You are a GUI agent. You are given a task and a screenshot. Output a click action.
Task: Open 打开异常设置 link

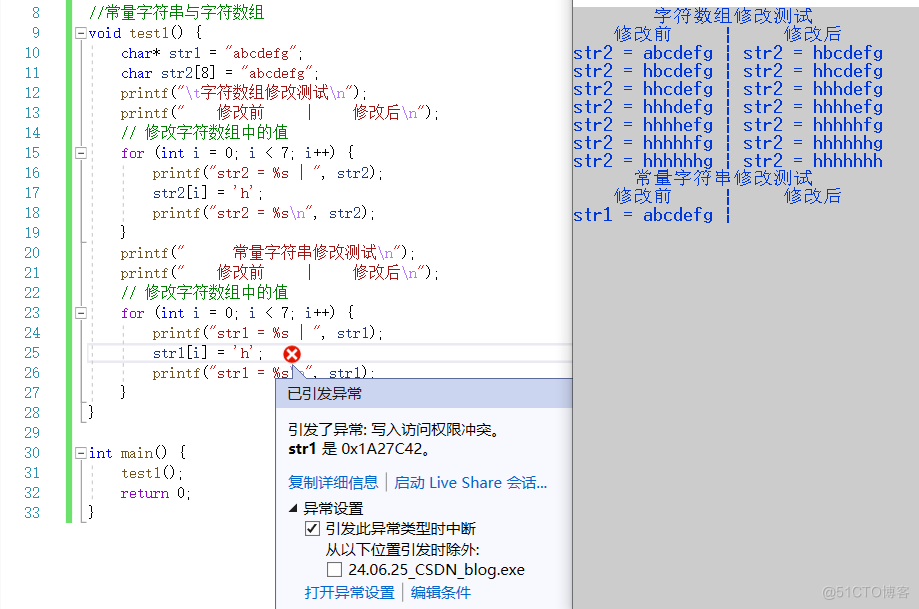[349, 593]
